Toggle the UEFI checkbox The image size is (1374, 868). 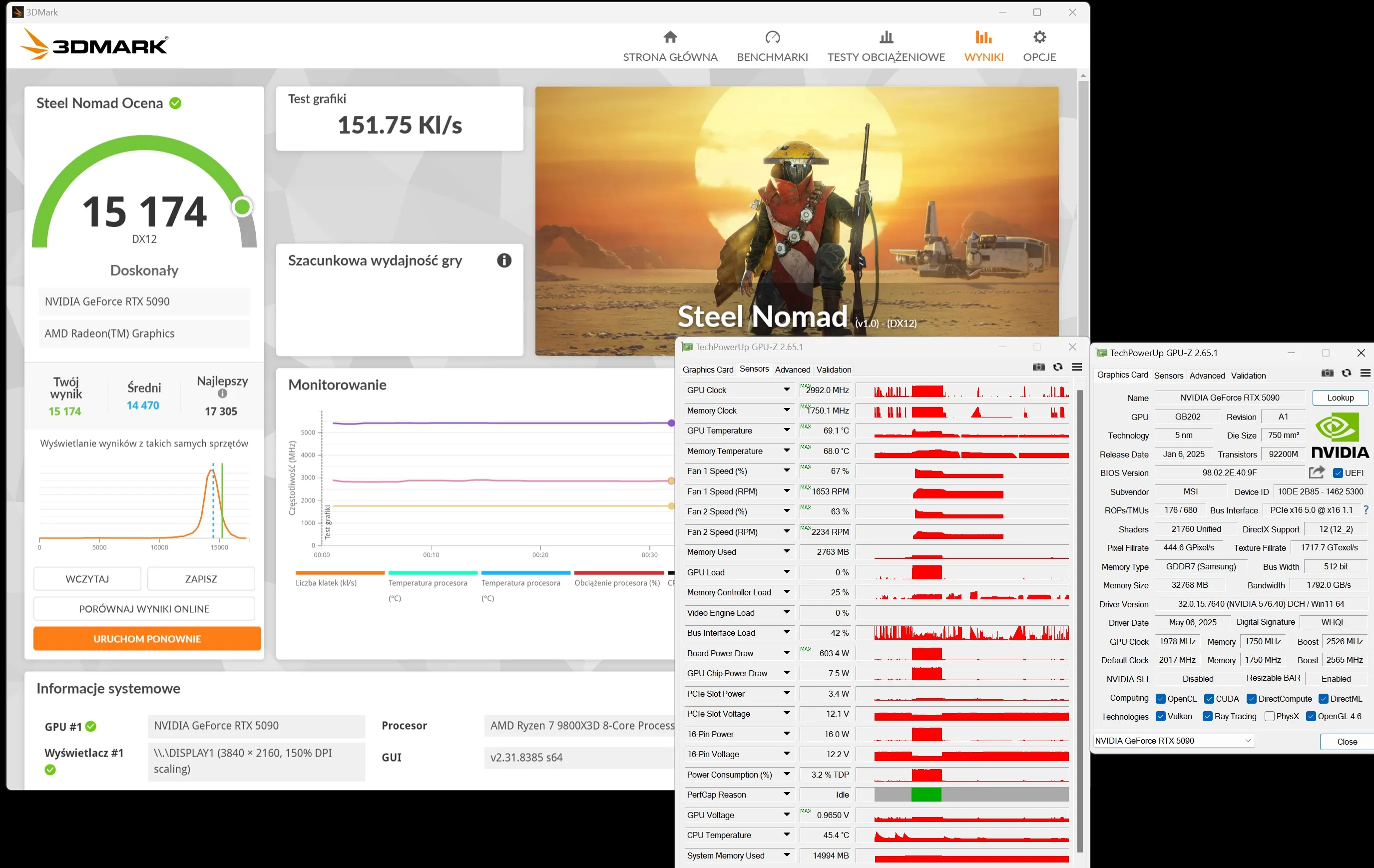[1338, 473]
